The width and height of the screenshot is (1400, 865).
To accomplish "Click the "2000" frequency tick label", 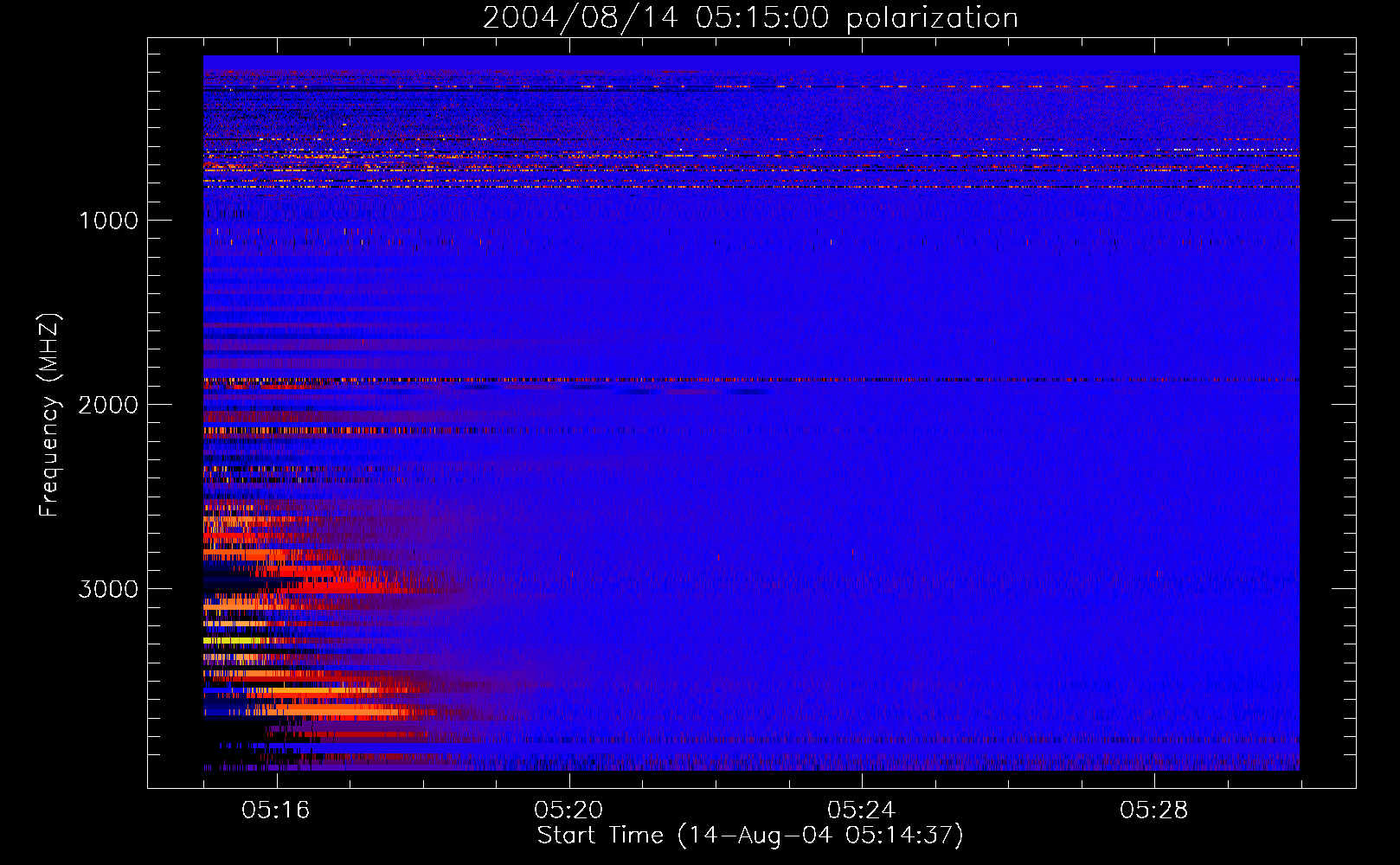I will pos(108,405).
